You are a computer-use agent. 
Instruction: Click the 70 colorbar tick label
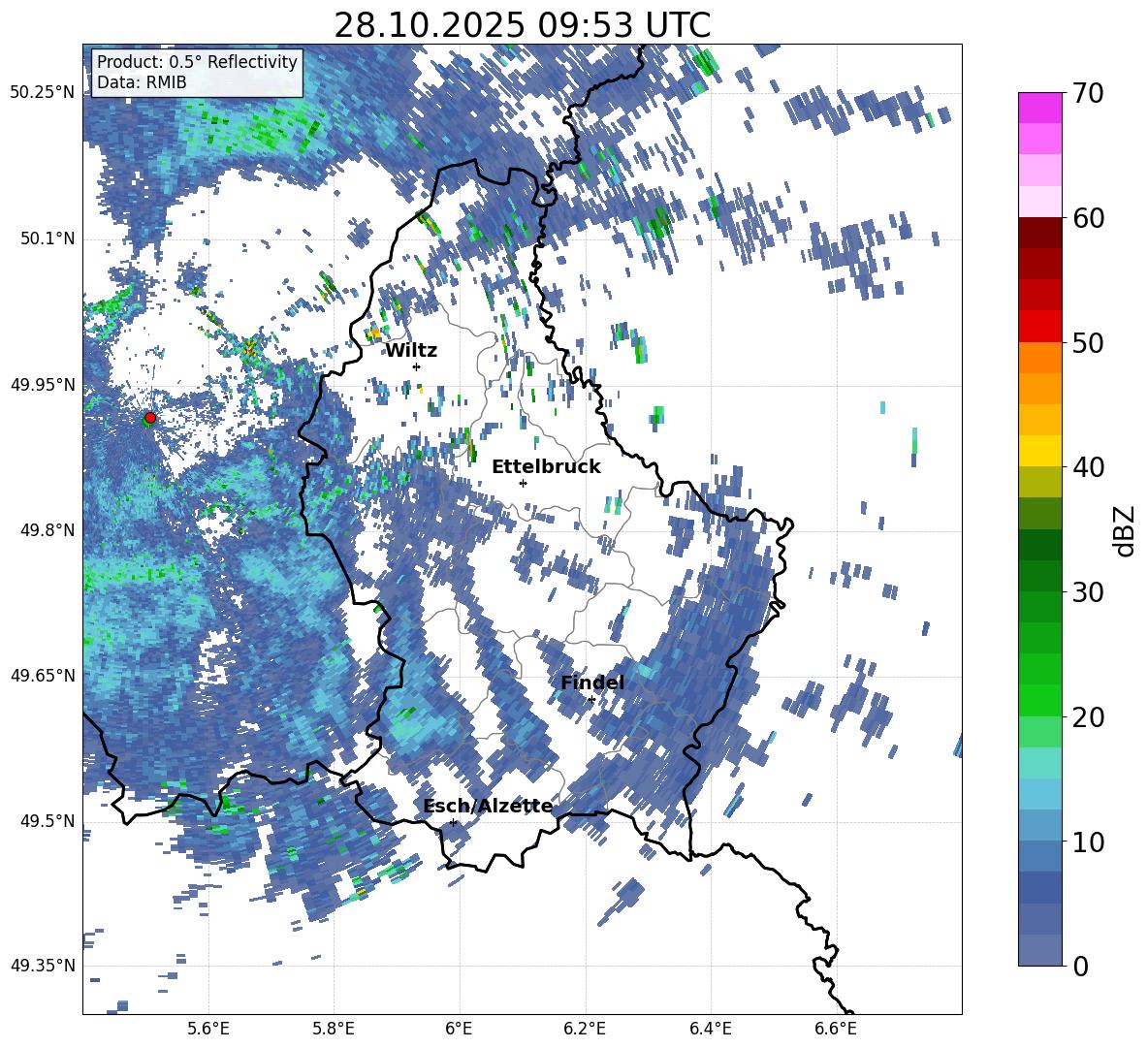click(x=1089, y=93)
